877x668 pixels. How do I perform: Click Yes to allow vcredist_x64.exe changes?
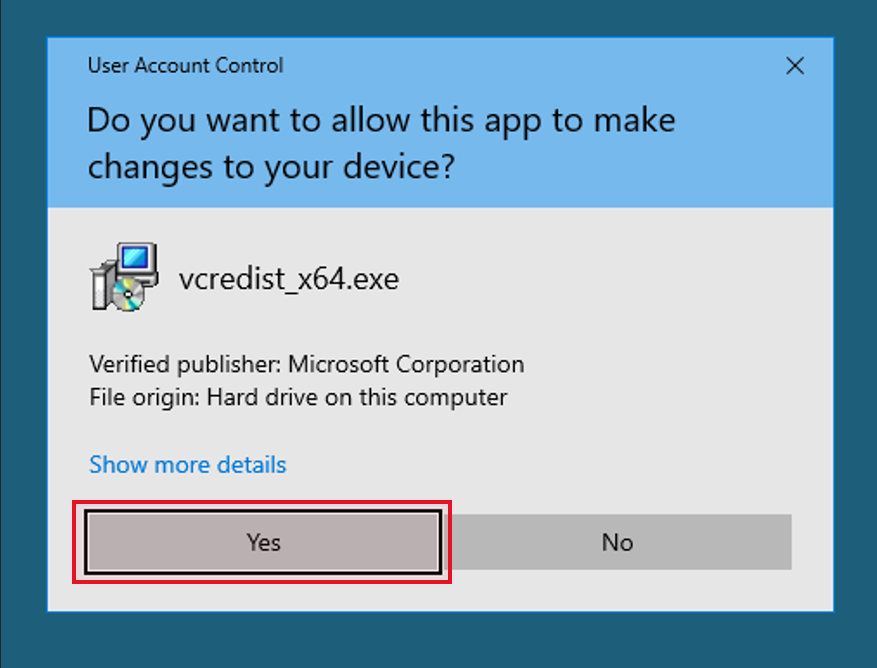[x=263, y=542]
